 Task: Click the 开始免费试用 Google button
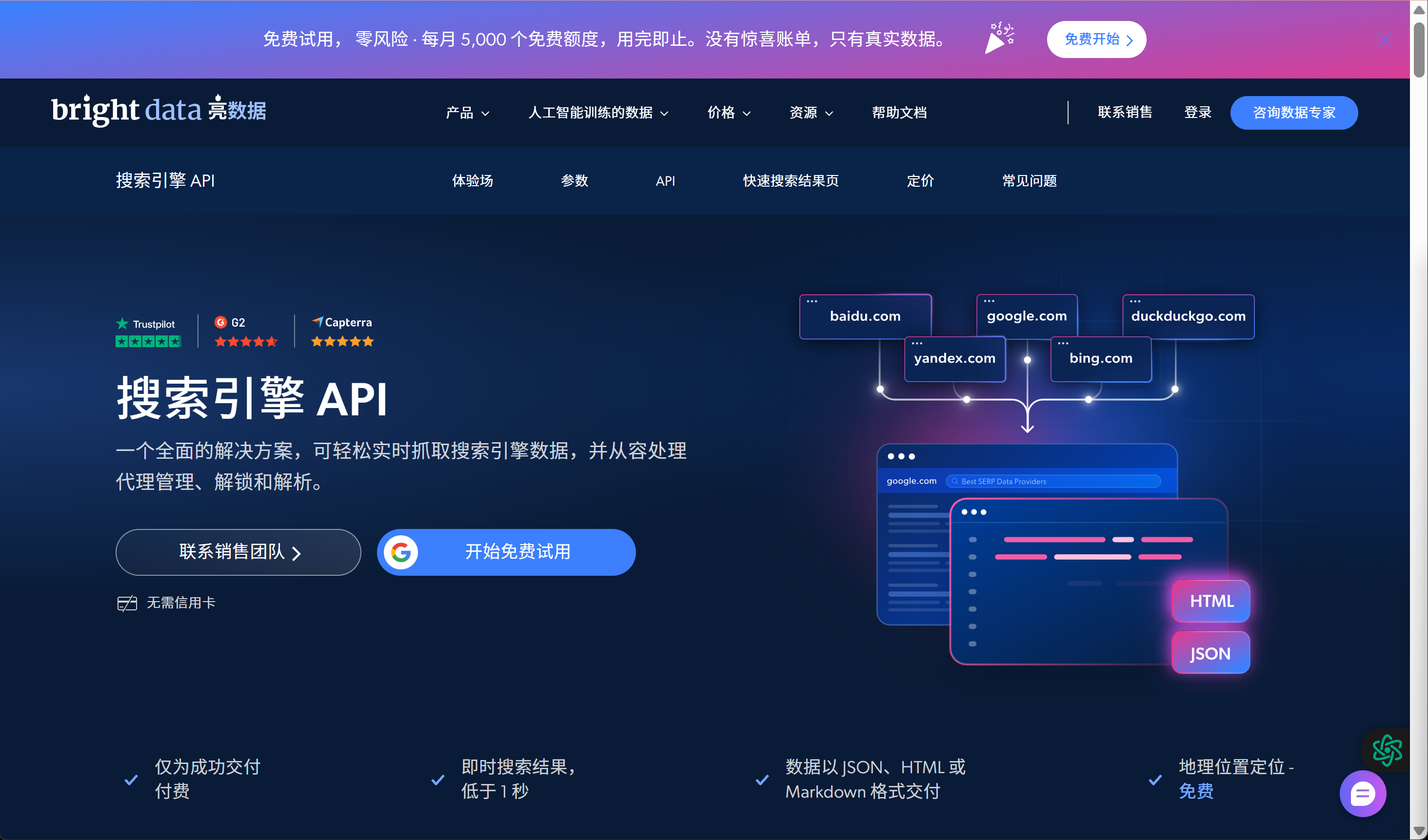[x=506, y=552]
